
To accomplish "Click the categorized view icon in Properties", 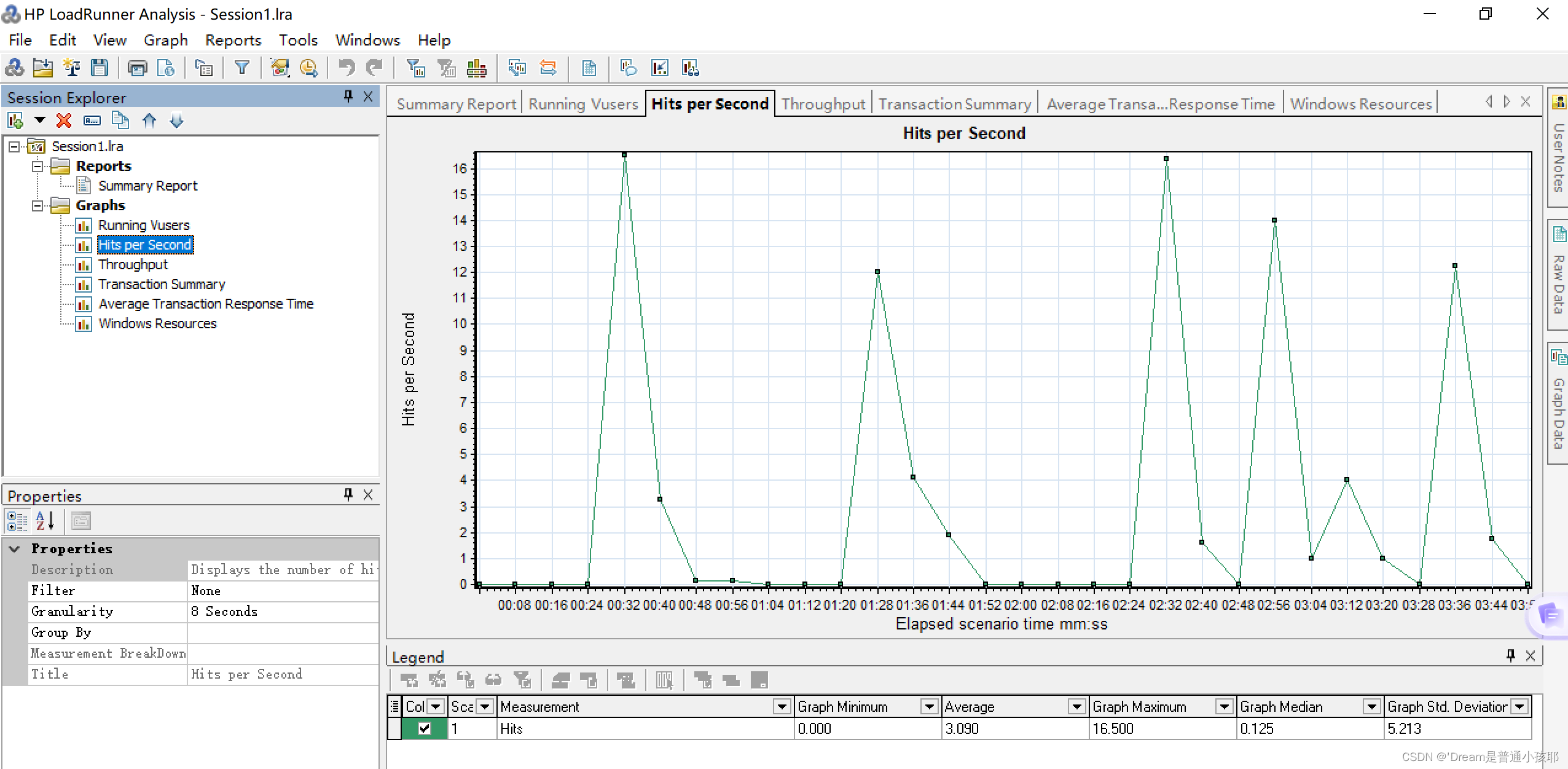I will point(17,521).
